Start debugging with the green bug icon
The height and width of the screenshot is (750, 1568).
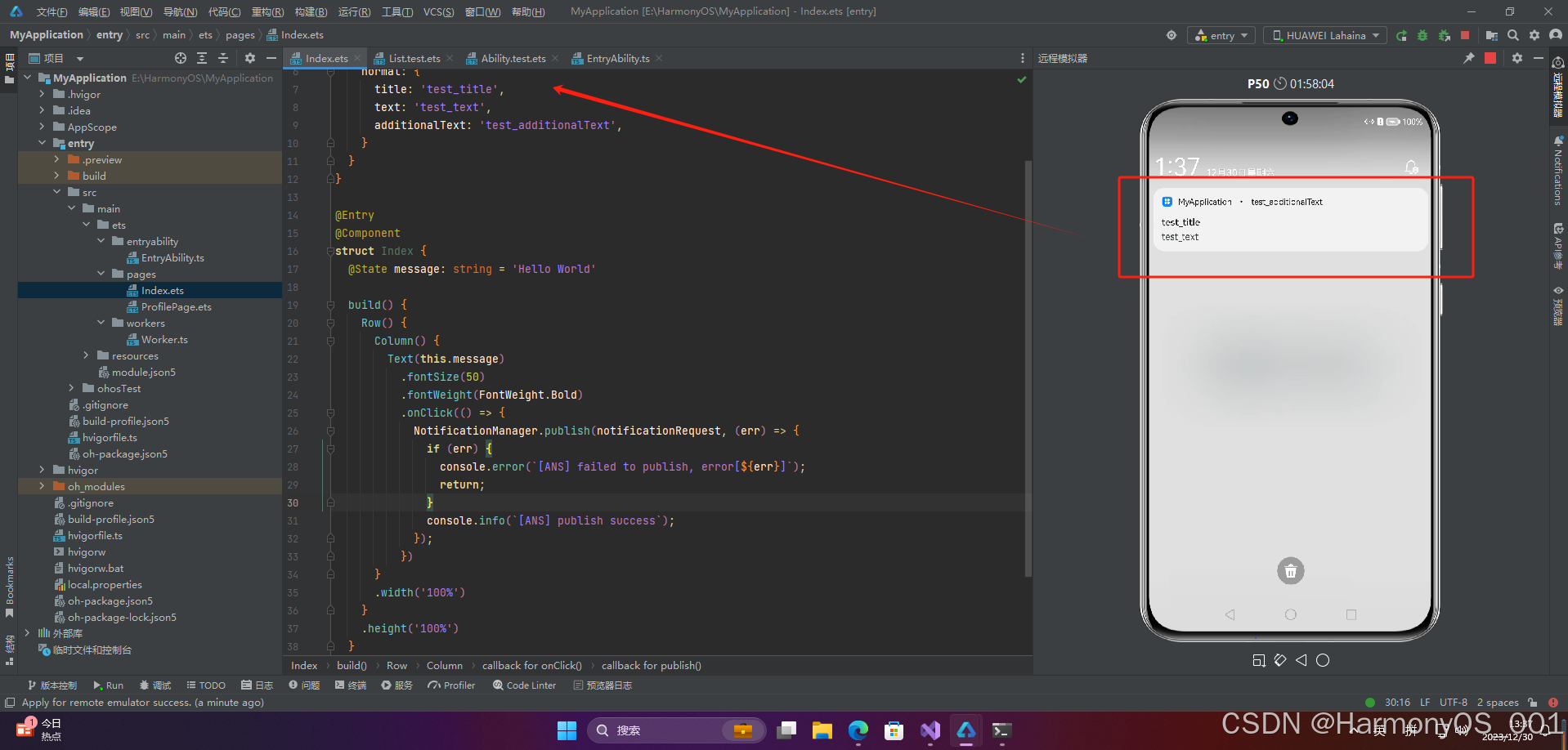[x=1422, y=35]
